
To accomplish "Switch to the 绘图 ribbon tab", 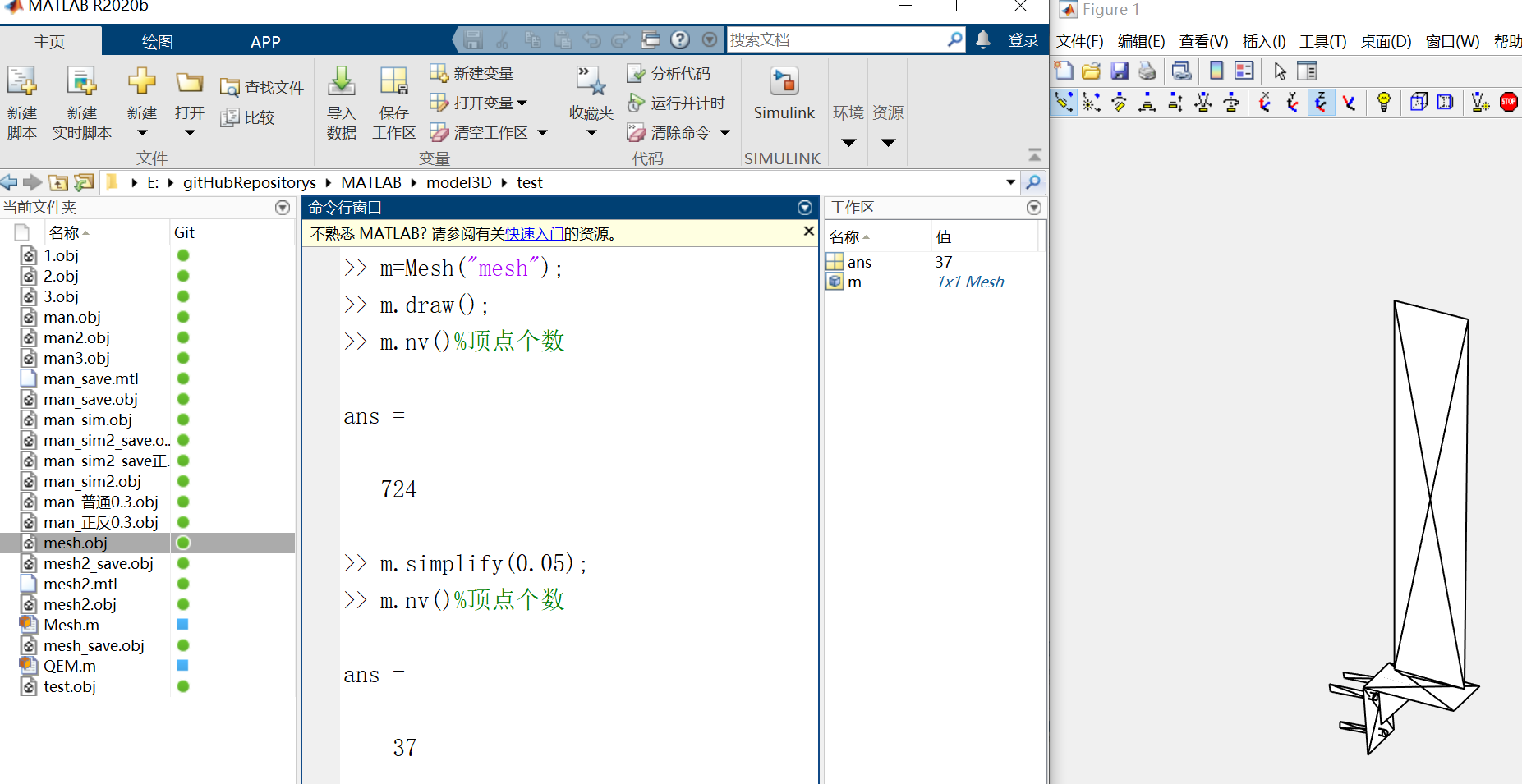I will point(156,40).
